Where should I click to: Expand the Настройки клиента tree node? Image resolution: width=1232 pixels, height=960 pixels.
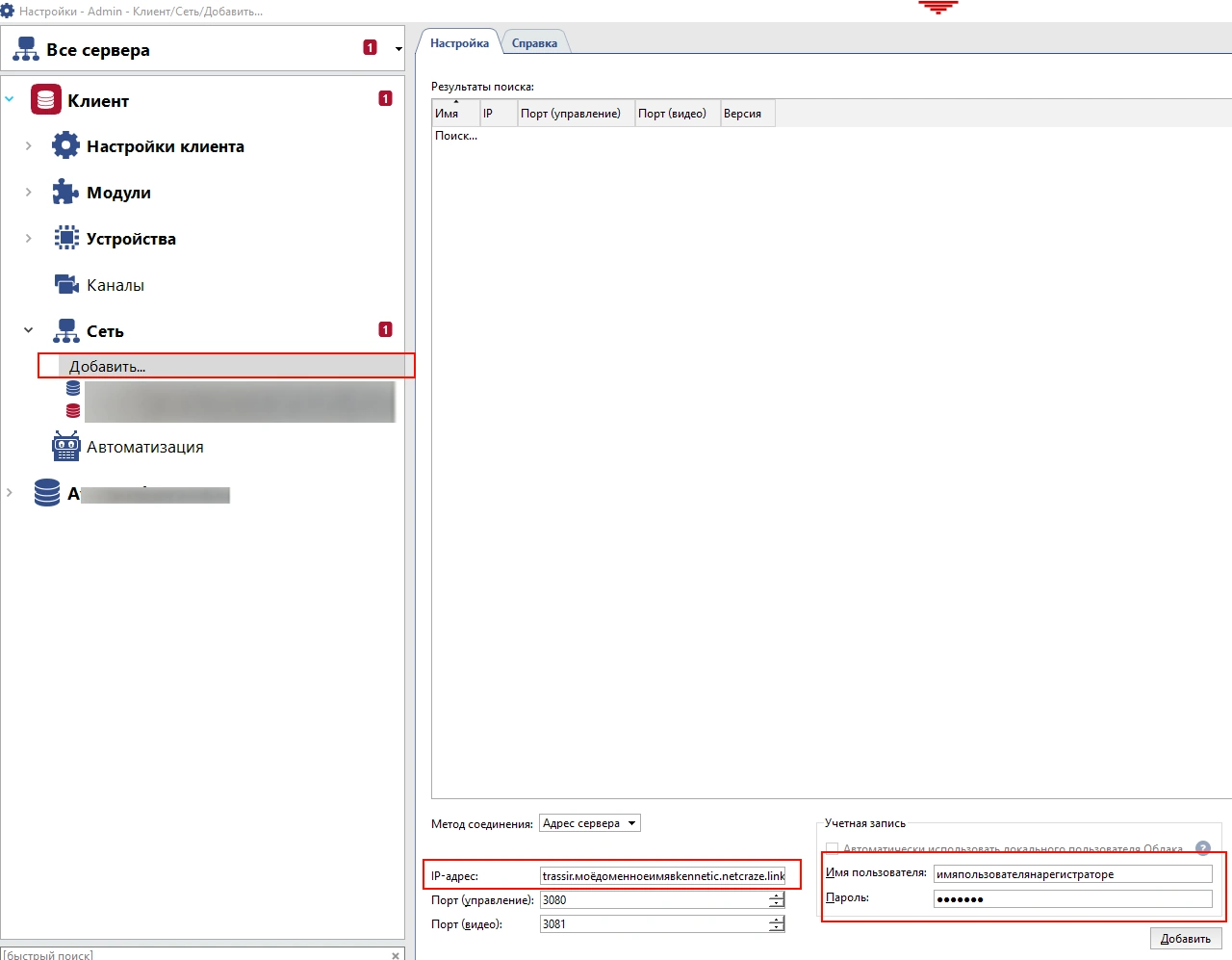click(x=28, y=146)
